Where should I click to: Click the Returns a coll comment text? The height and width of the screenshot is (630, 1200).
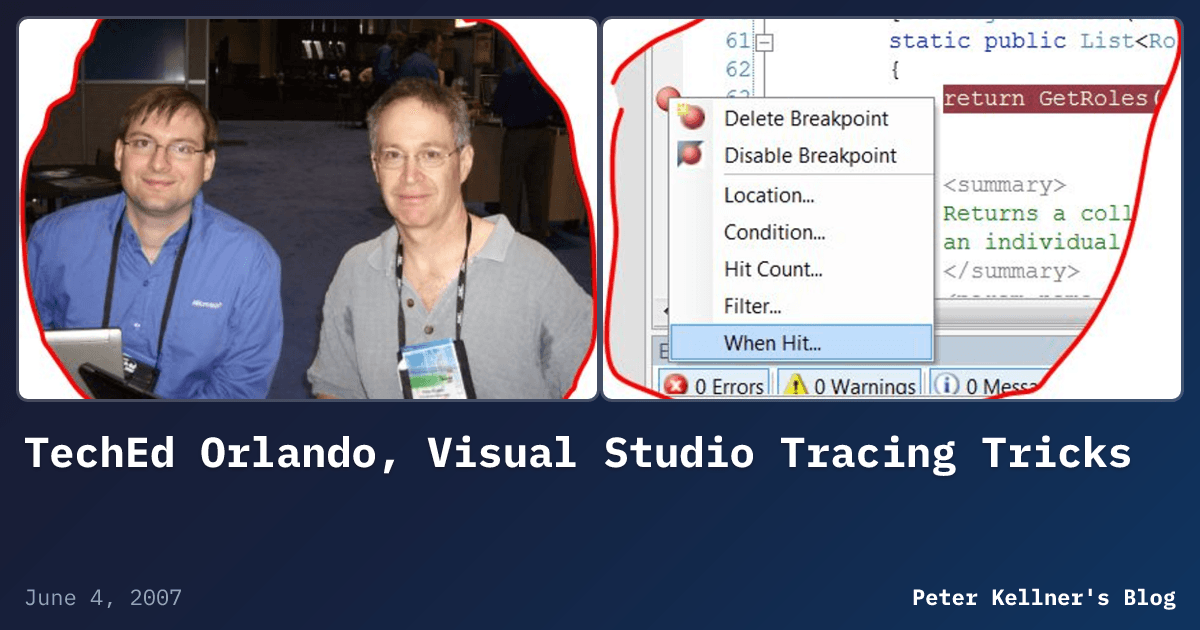1038,213
